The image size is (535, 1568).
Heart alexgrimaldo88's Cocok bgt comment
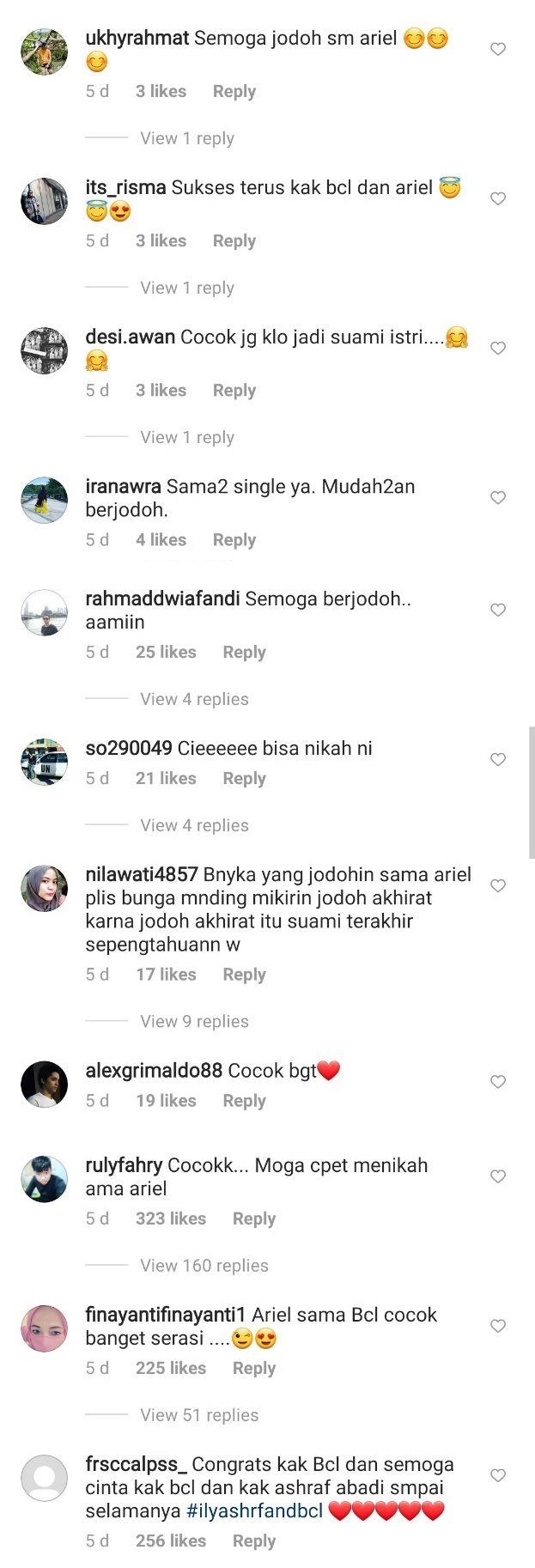tap(497, 1081)
